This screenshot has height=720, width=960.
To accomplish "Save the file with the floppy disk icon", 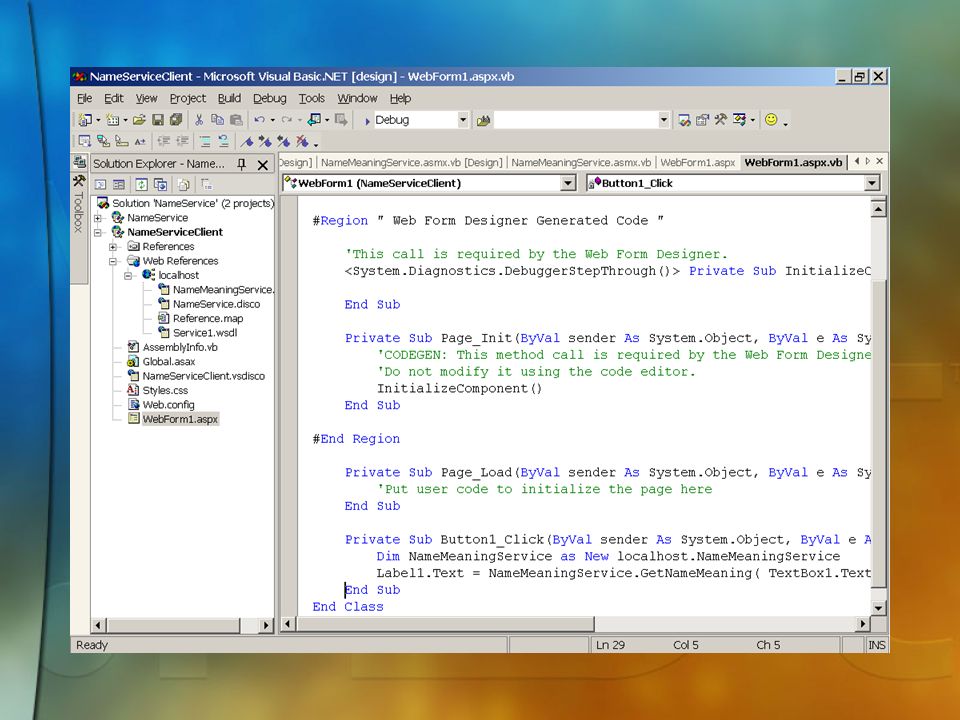I will pos(157,120).
